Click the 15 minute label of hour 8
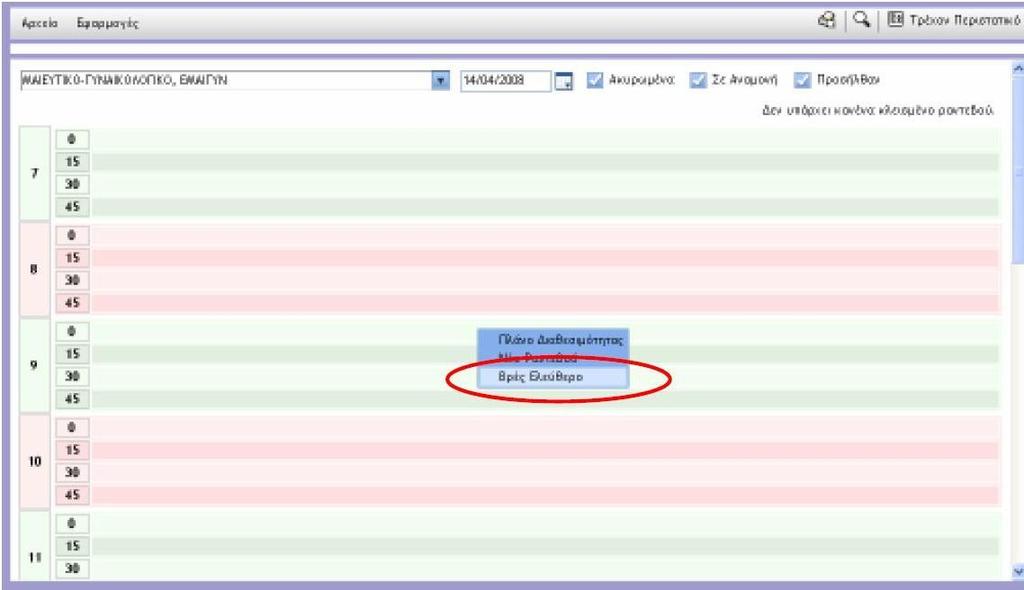1024x590 pixels. pyautogui.click(x=72, y=257)
